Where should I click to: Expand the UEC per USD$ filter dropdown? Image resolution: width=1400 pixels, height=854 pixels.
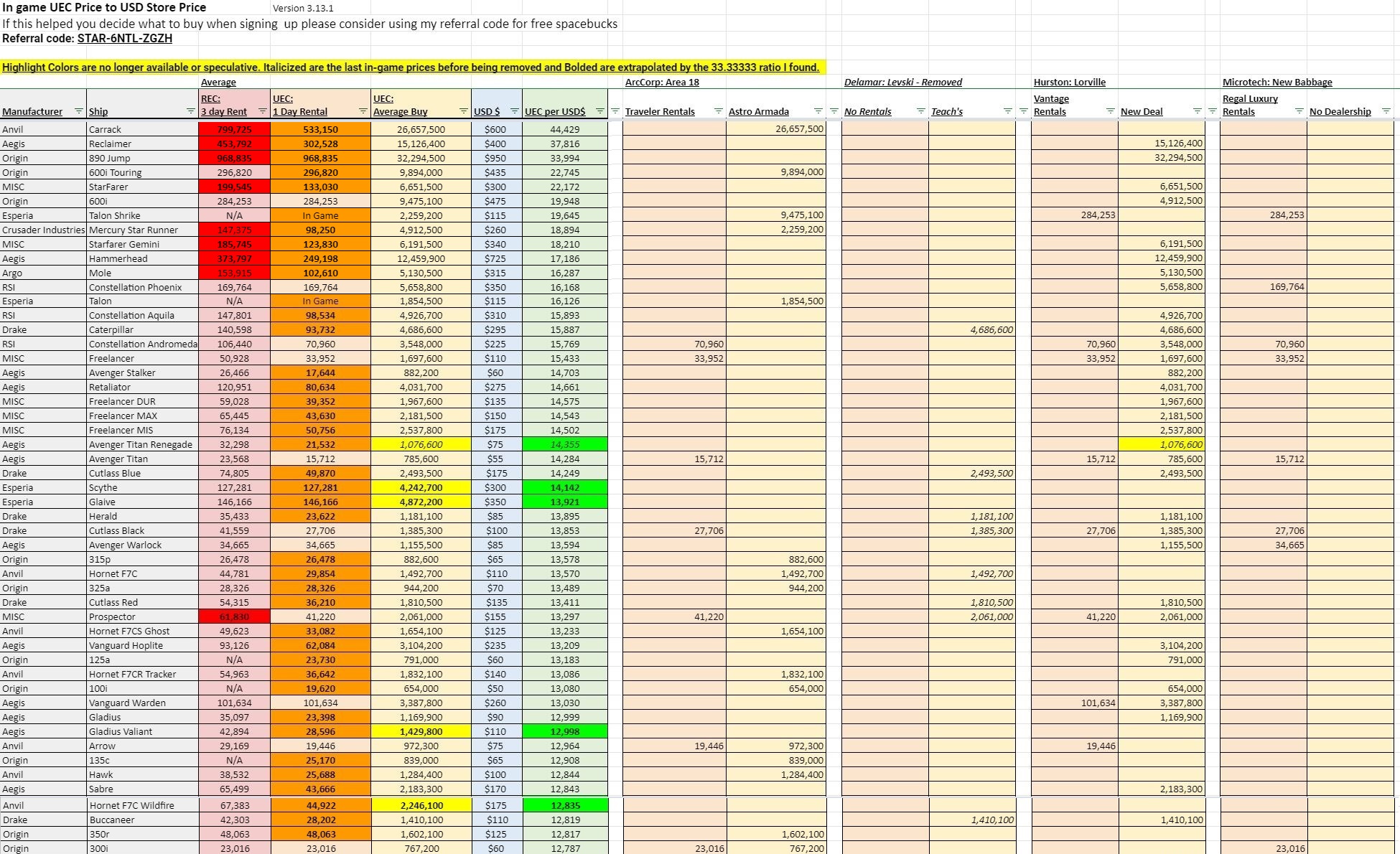tap(599, 111)
